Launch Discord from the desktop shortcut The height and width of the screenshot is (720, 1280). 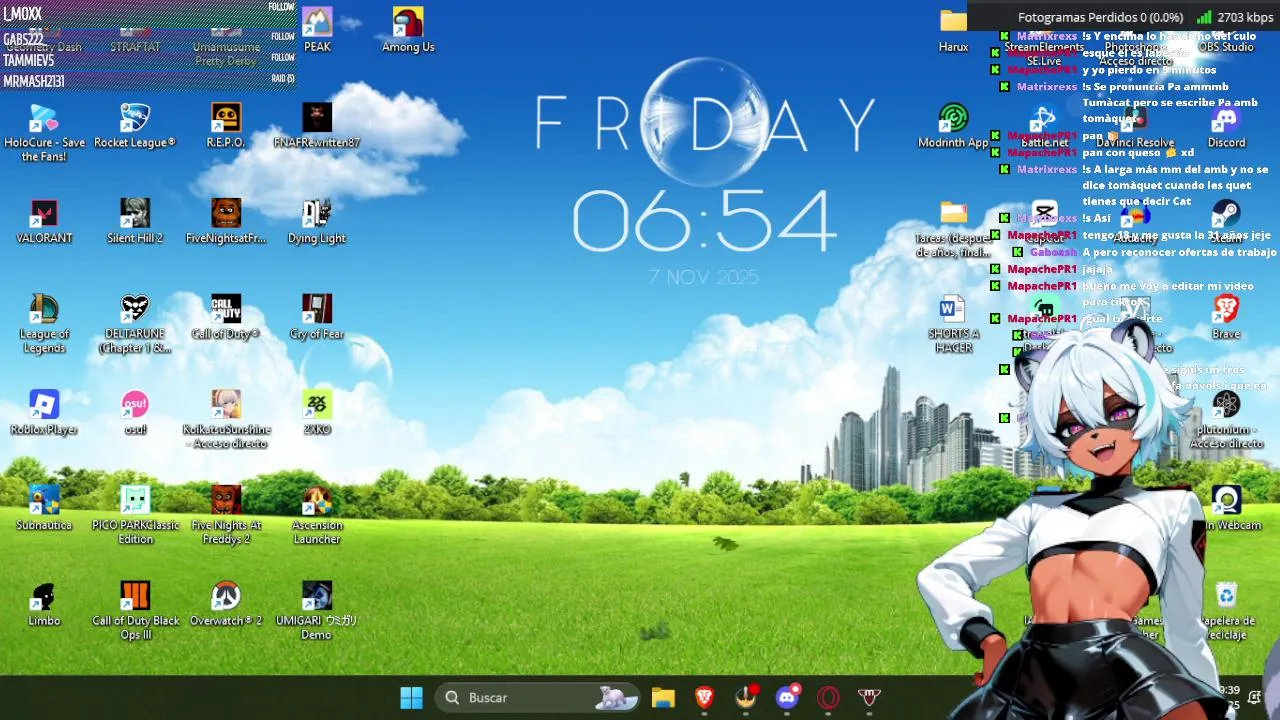pyautogui.click(x=1226, y=126)
